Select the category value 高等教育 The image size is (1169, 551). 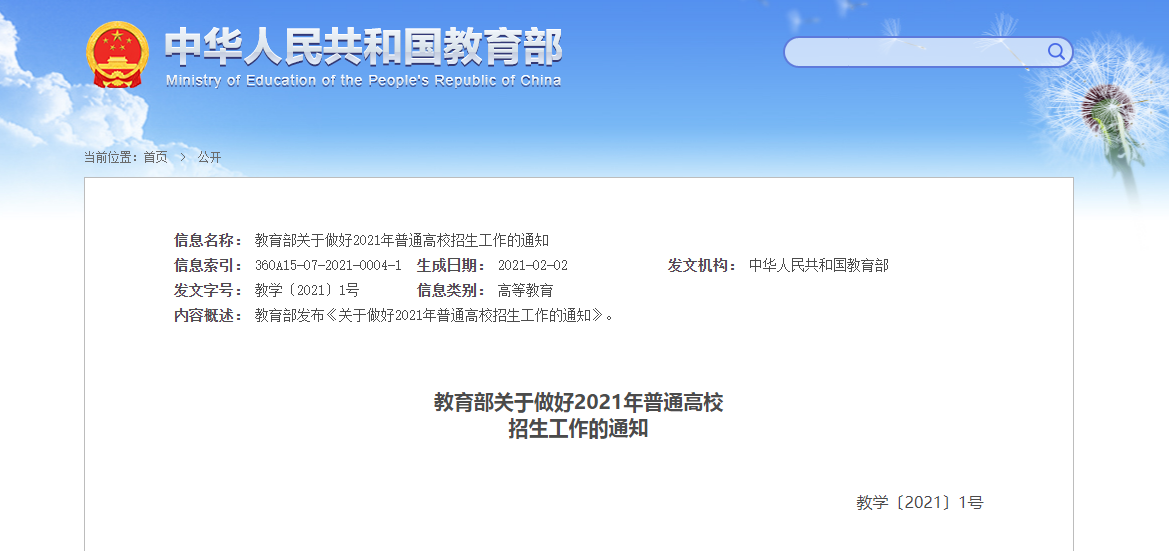point(526,290)
